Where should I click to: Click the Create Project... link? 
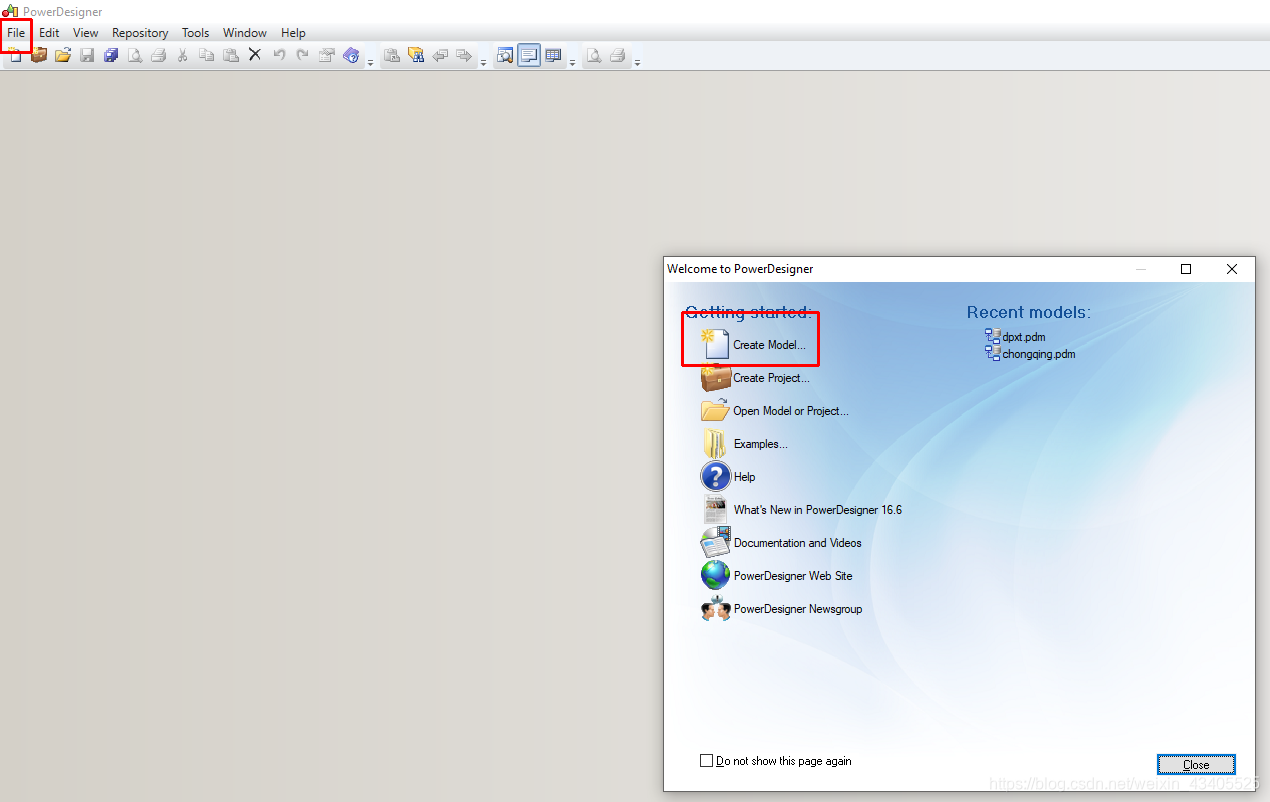click(x=771, y=378)
